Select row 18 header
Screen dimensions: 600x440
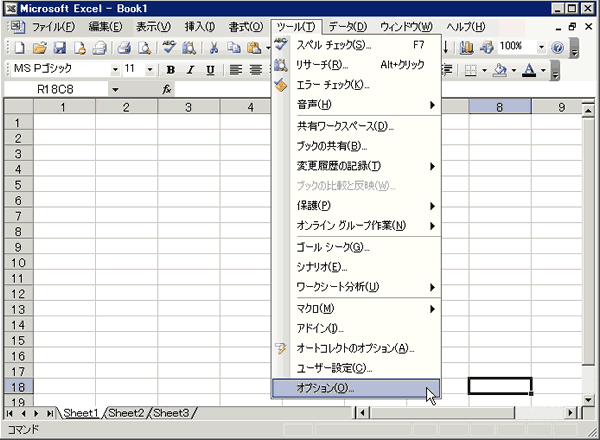pyautogui.click(x=18, y=386)
